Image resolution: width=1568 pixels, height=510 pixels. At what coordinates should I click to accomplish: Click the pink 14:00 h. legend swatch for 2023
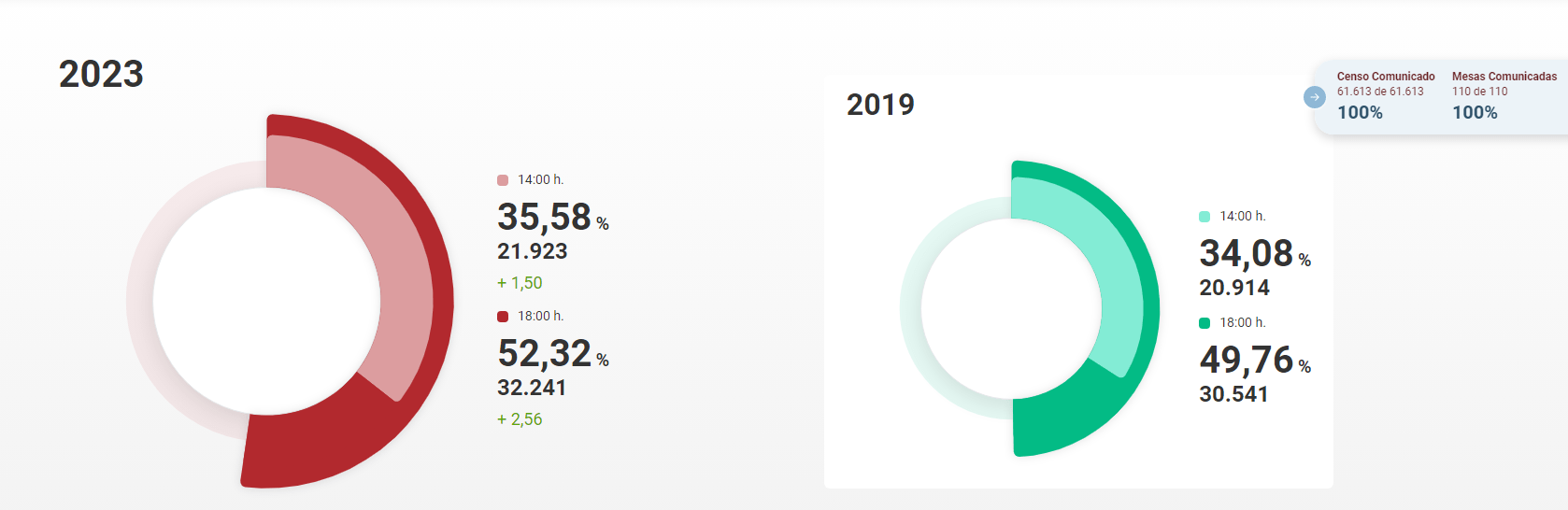[x=503, y=180]
